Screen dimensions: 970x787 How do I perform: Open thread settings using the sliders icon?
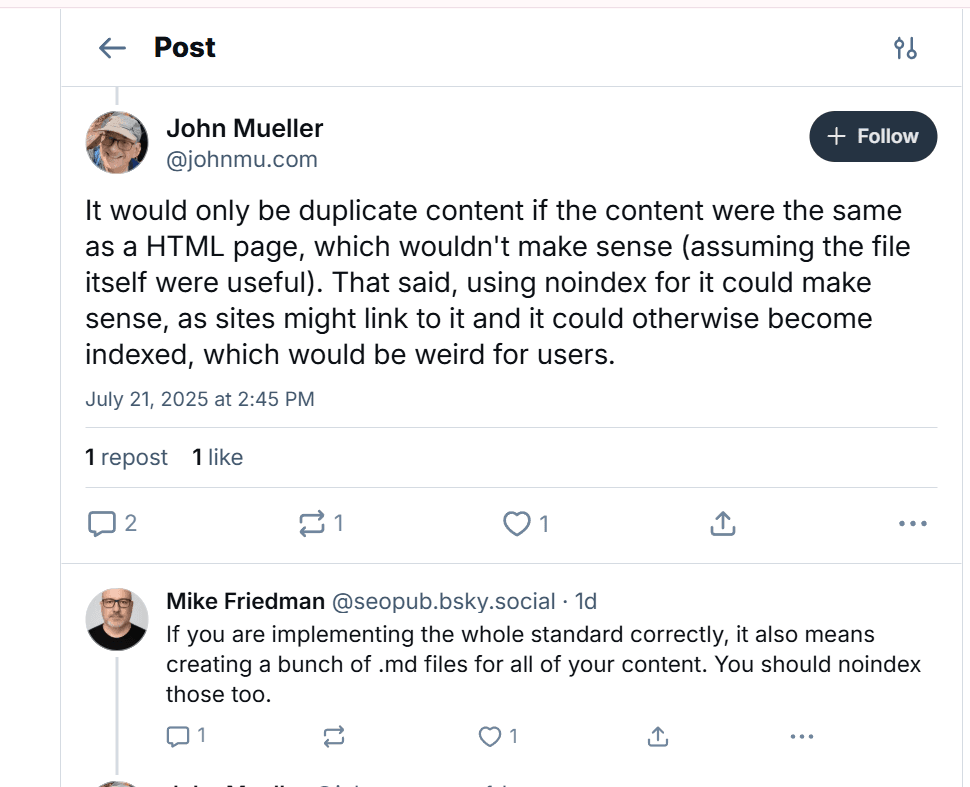click(x=904, y=47)
